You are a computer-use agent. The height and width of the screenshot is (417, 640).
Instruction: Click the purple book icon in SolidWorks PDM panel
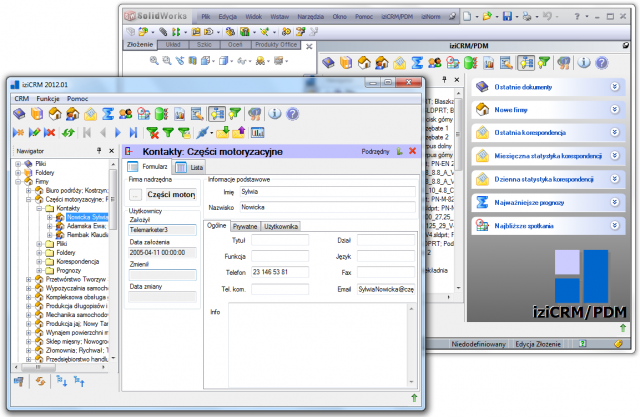[329, 63]
